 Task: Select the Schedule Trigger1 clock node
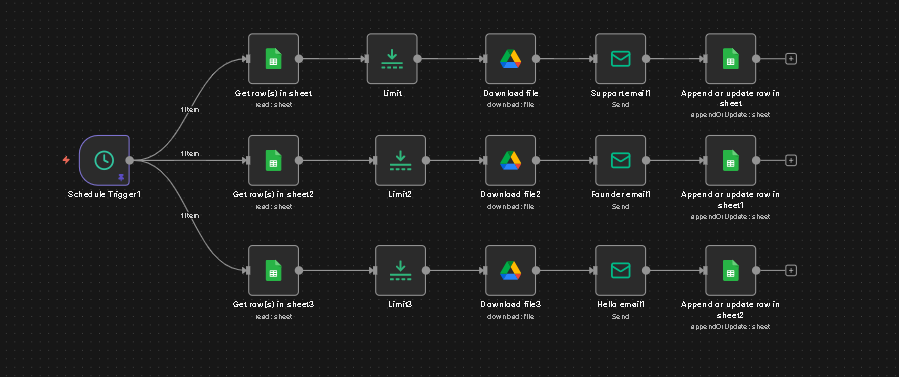coord(104,160)
